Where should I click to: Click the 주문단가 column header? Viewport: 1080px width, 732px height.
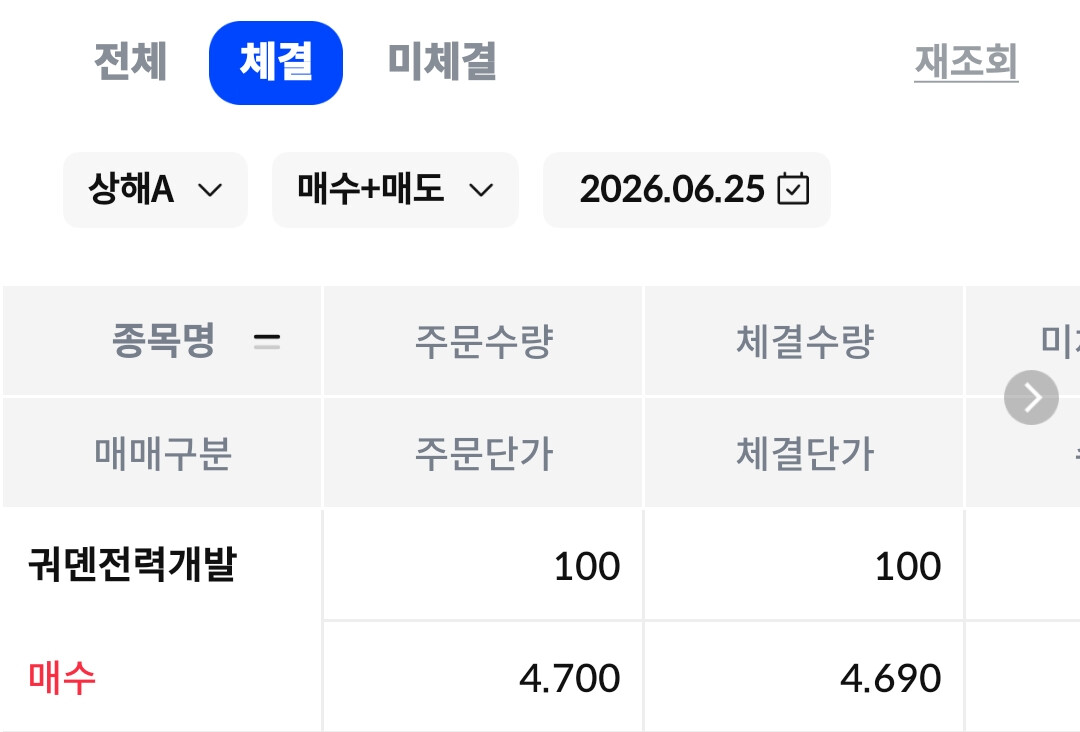483,453
